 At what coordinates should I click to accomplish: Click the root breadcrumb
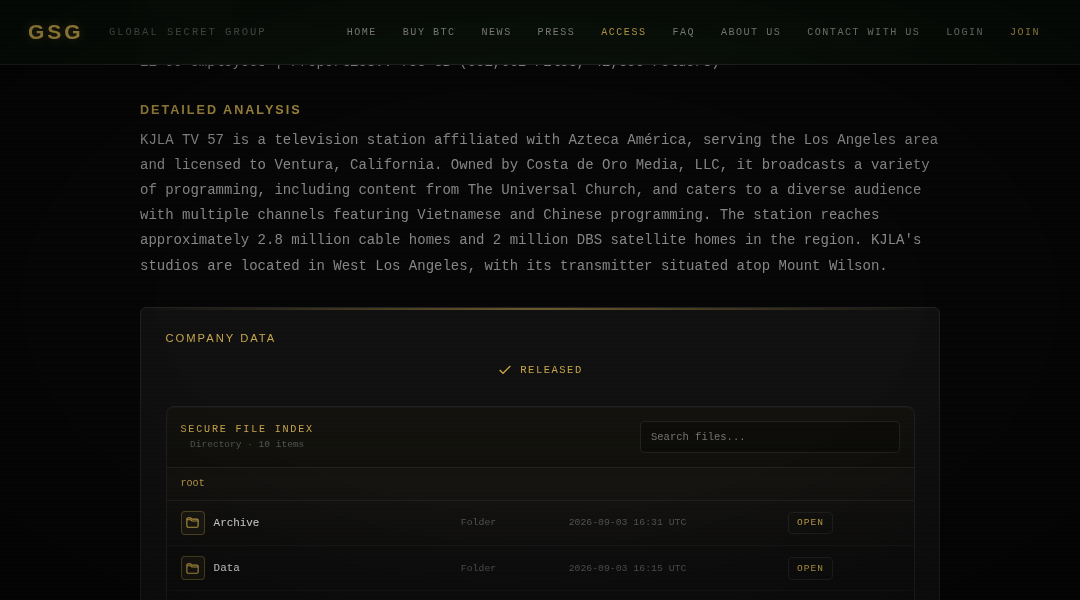pos(192,483)
